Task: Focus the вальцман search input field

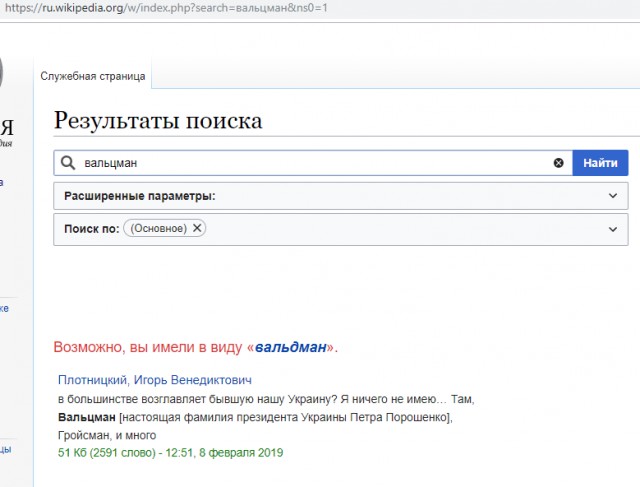Action: 314,163
